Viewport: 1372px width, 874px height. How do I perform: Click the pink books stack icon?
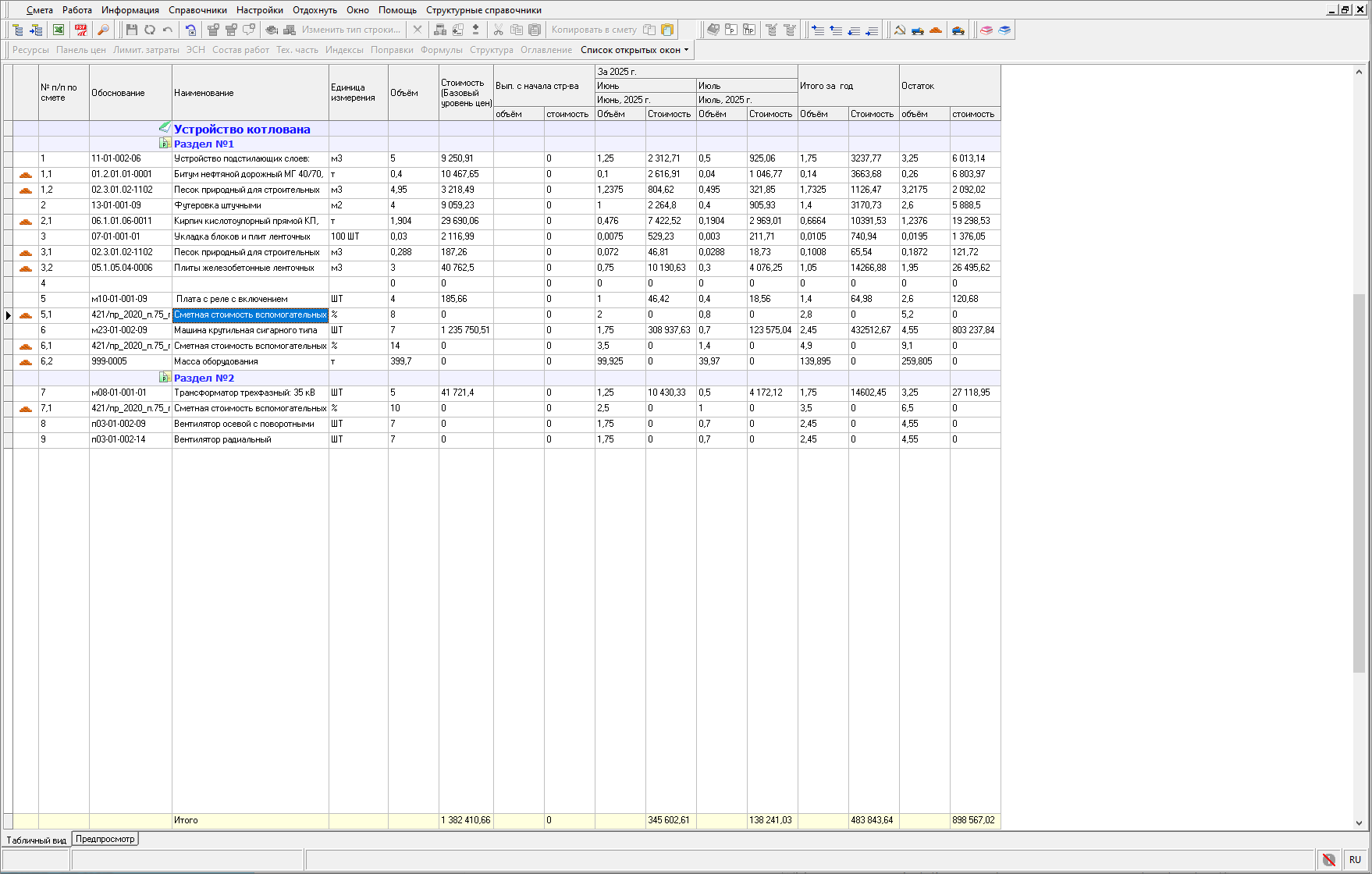pos(986,30)
